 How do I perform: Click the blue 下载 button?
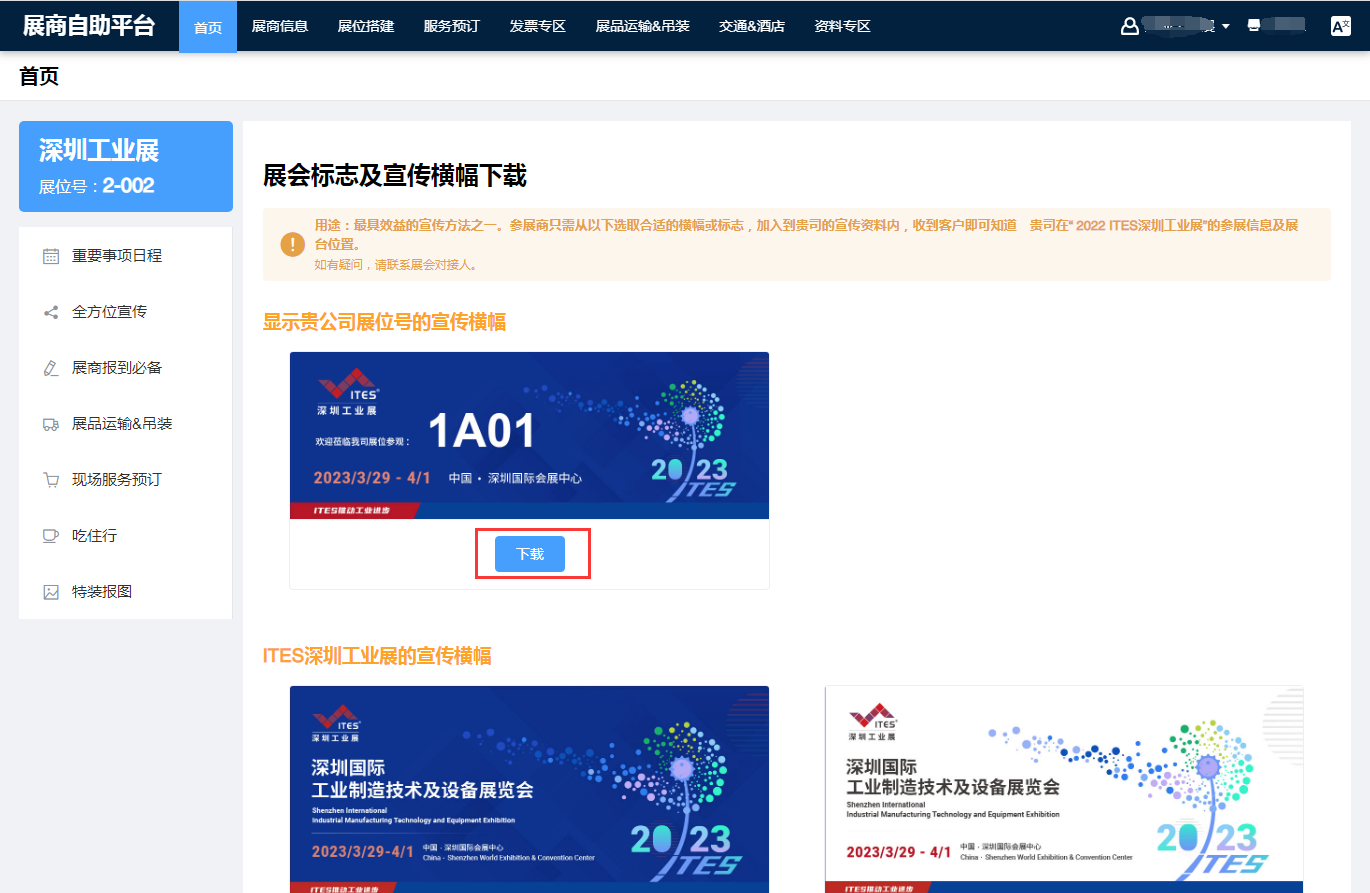point(530,554)
